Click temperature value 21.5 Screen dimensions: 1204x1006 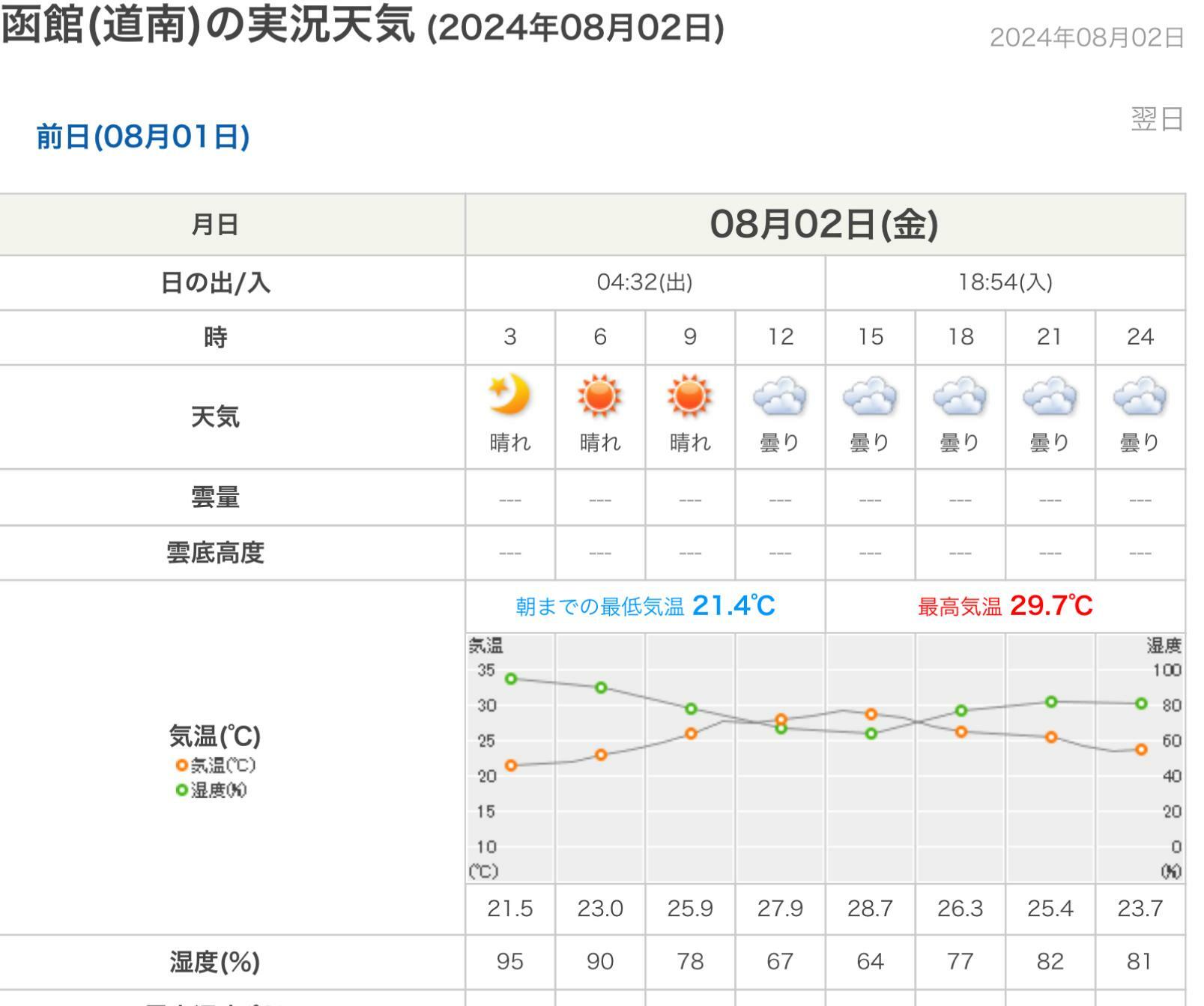[509, 909]
